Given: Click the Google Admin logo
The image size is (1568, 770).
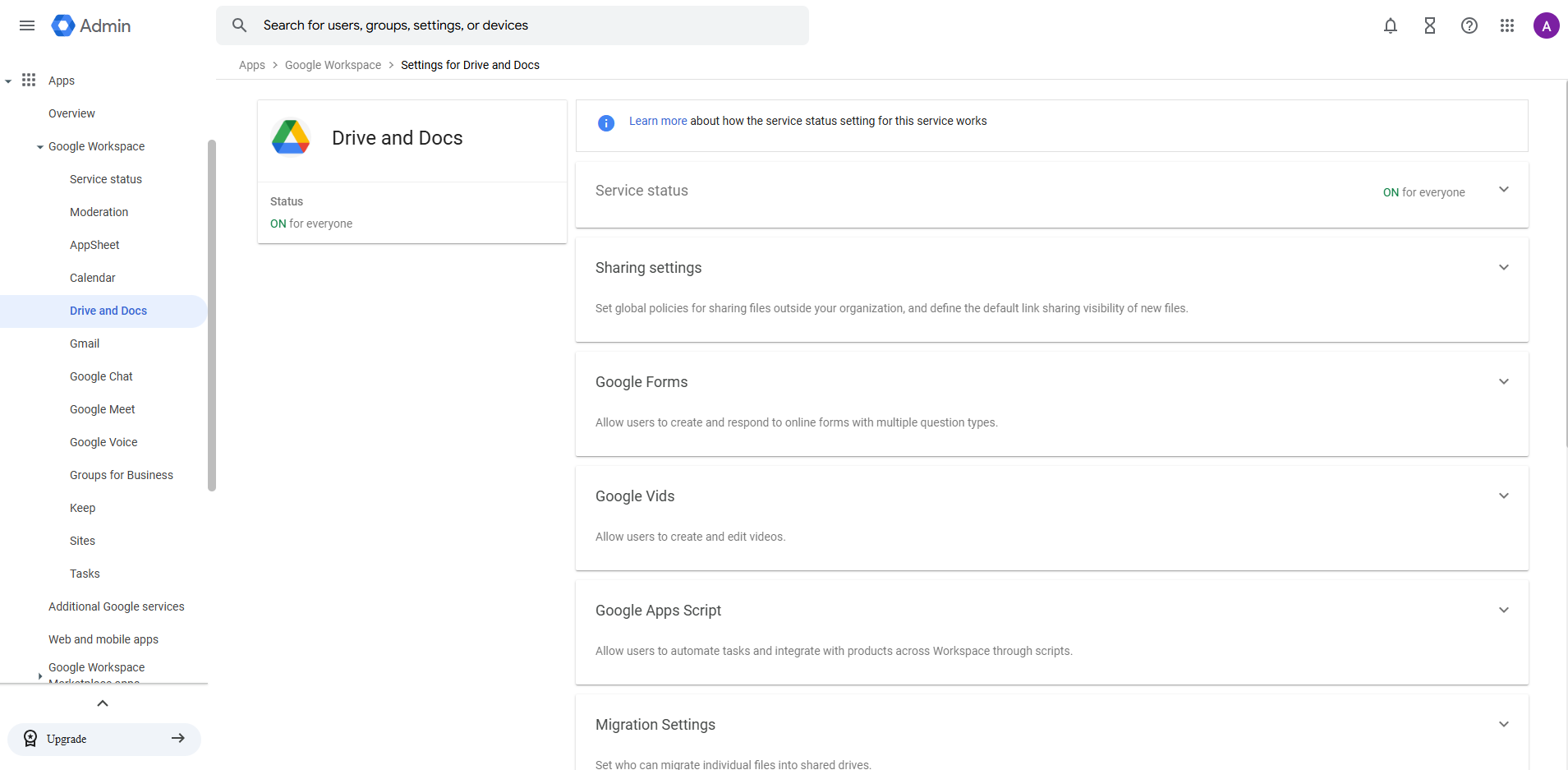Looking at the screenshot, I should [91, 25].
